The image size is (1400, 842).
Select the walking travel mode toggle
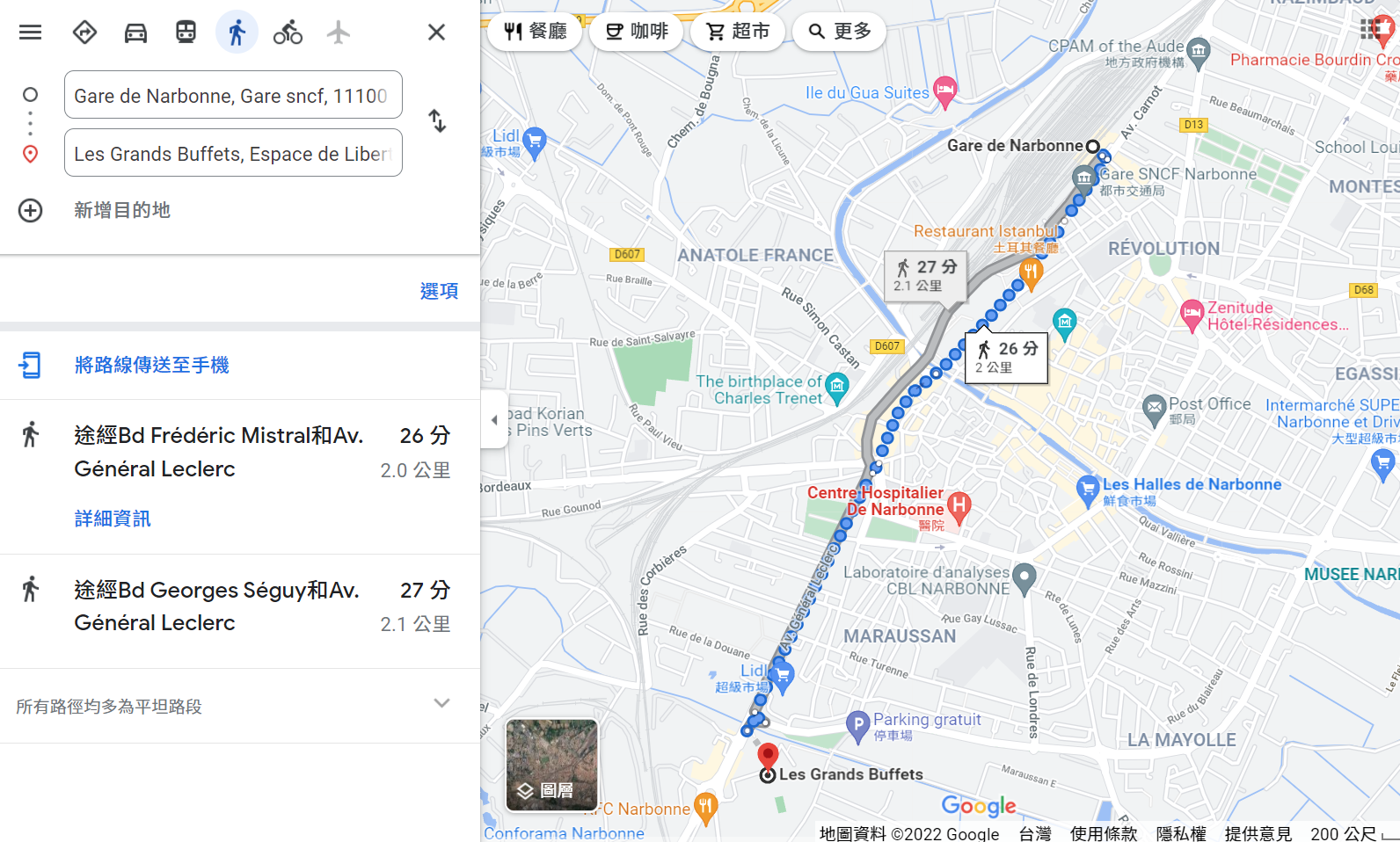(237, 33)
